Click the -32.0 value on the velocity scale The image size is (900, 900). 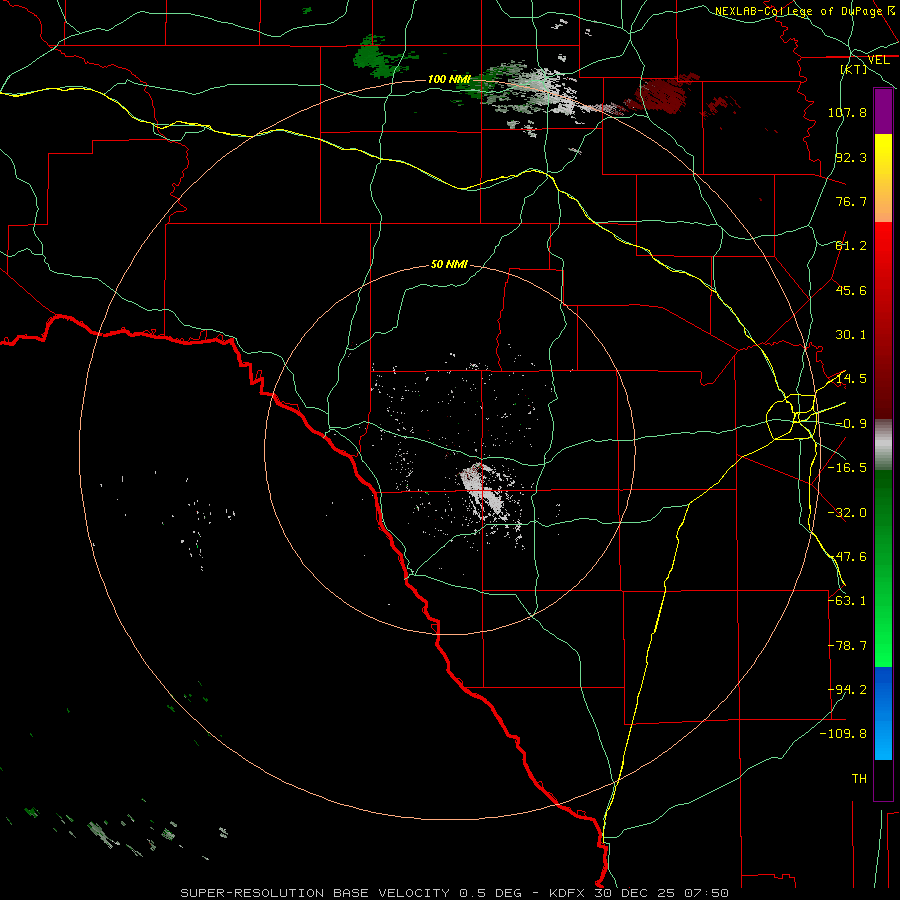click(x=847, y=513)
